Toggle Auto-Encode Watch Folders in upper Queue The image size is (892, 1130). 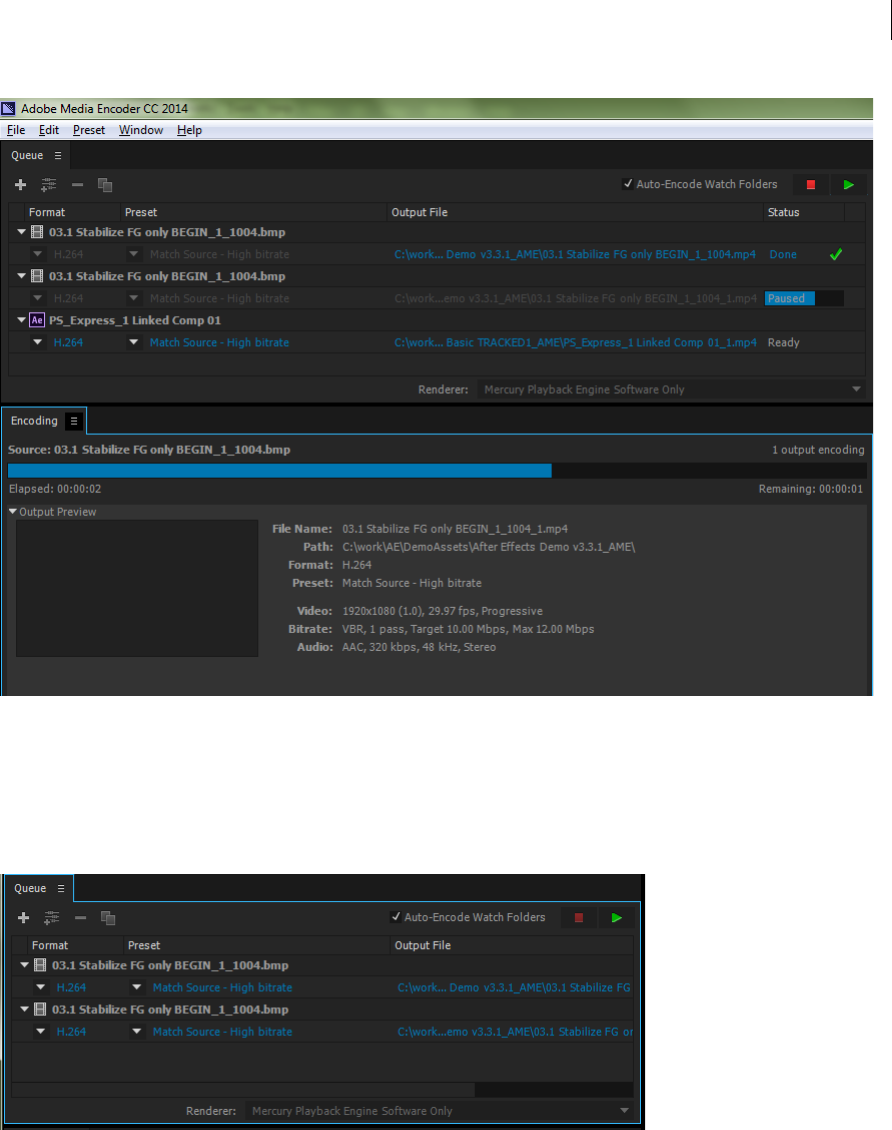coord(628,184)
